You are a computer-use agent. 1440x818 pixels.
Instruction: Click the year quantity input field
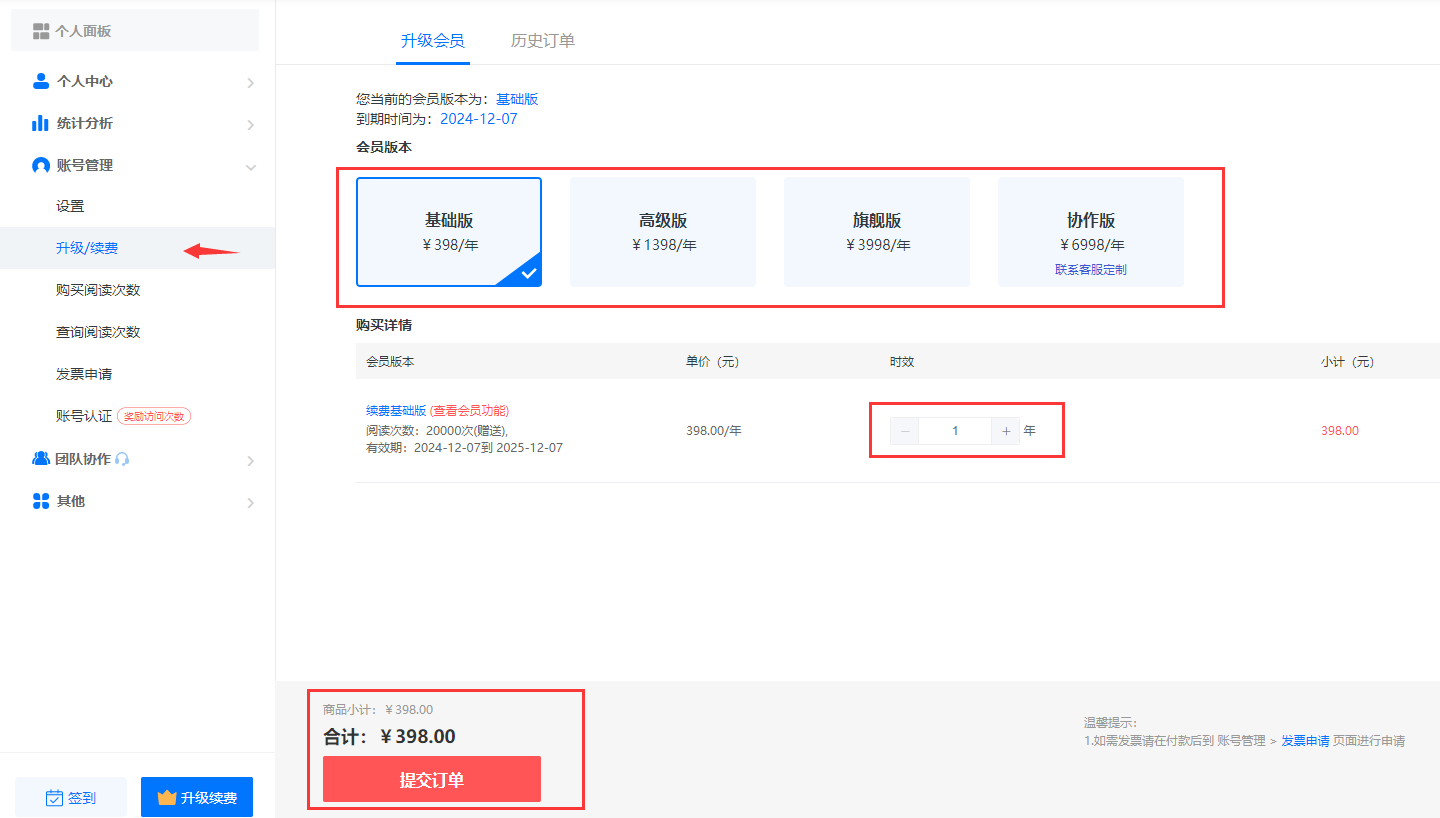click(x=955, y=431)
